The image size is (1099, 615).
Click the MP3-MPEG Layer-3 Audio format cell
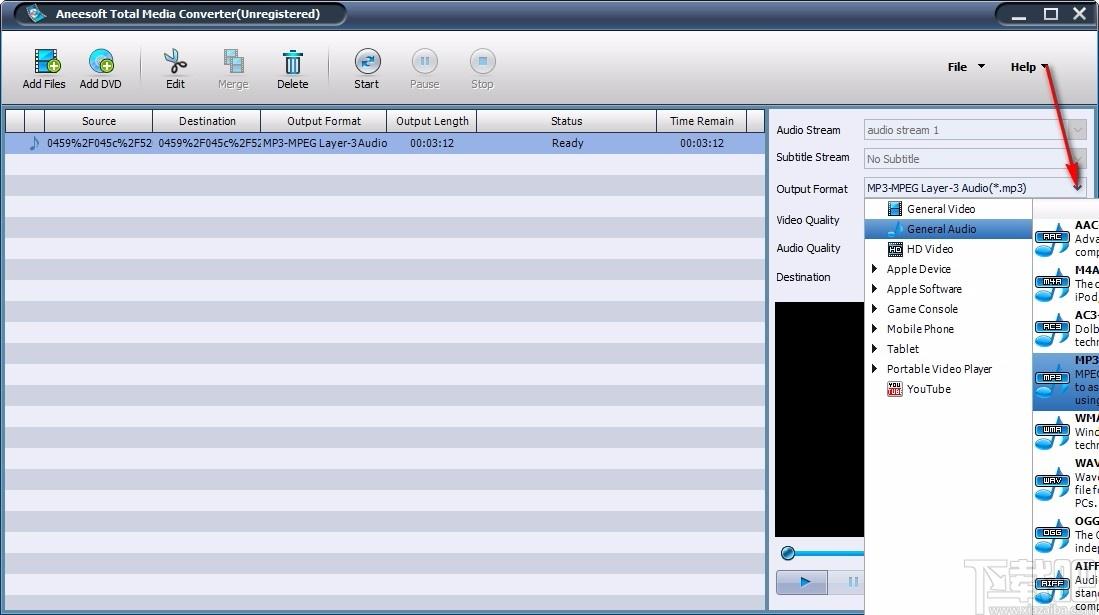point(325,143)
